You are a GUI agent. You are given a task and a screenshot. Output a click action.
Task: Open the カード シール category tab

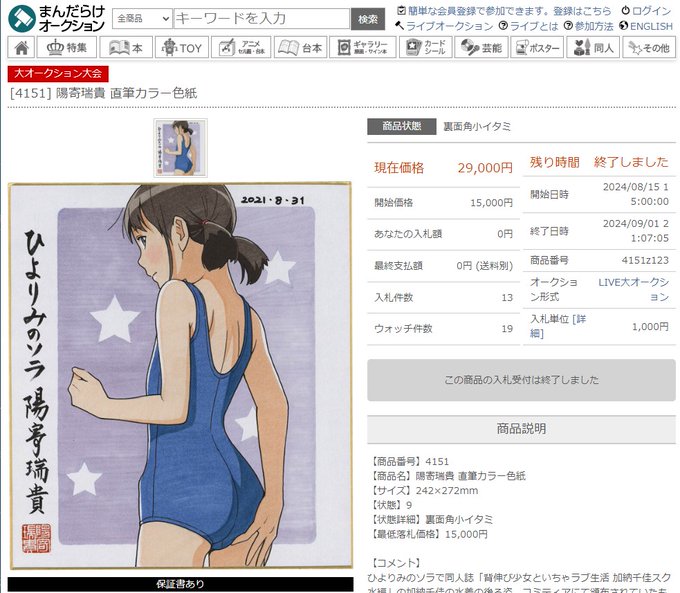coord(425,47)
